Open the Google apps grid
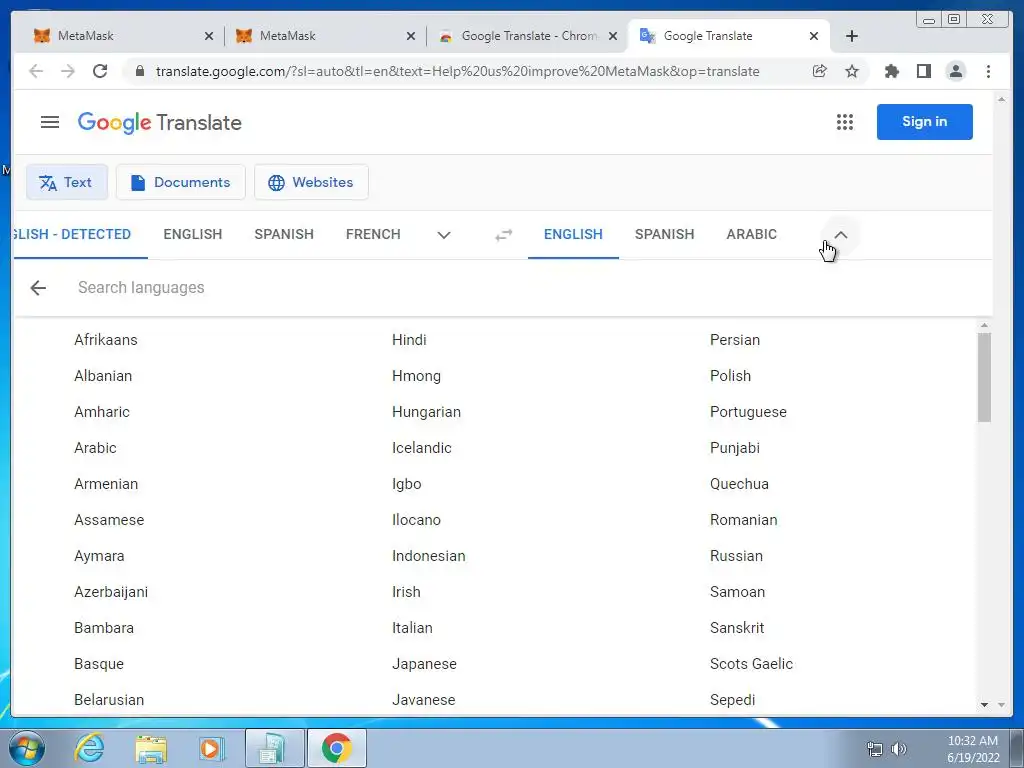 pos(844,122)
